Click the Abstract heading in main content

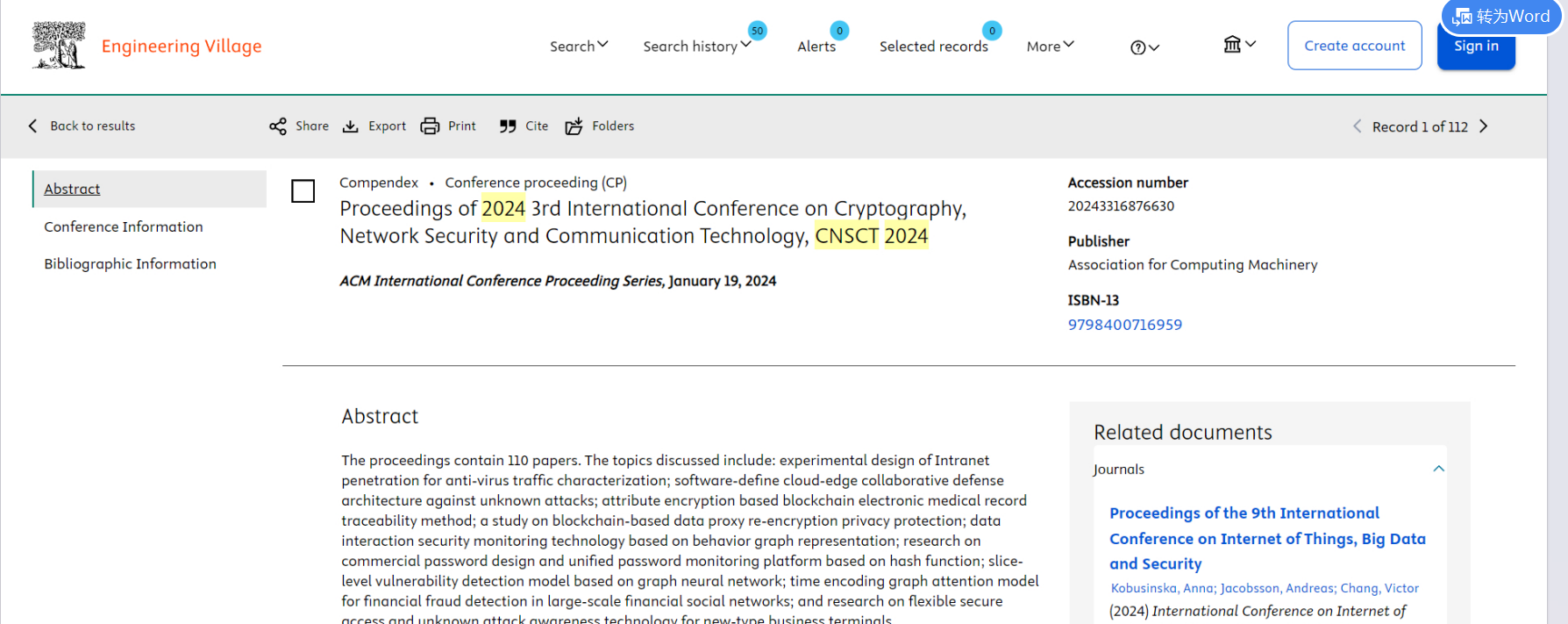pyautogui.click(x=380, y=416)
